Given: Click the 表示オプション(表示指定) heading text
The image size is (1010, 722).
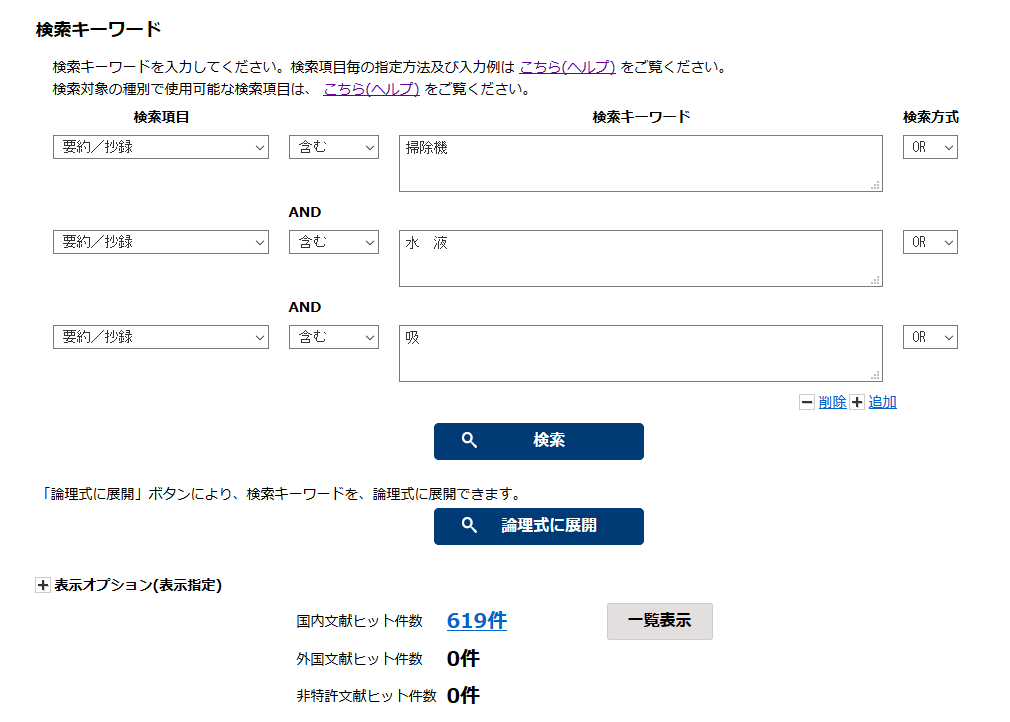Looking at the screenshot, I should pos(138,585).
